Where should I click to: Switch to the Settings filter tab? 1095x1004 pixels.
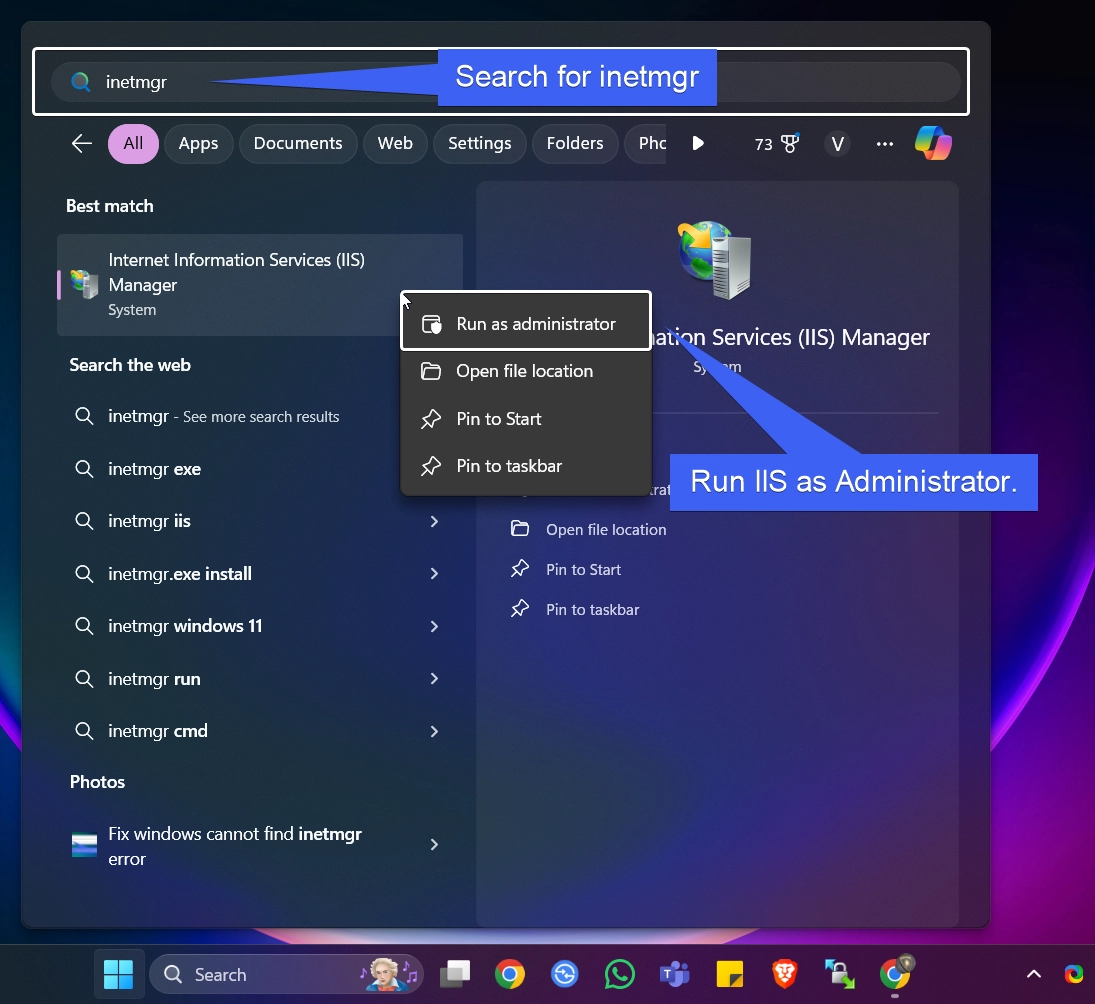[x=480, y=144]
